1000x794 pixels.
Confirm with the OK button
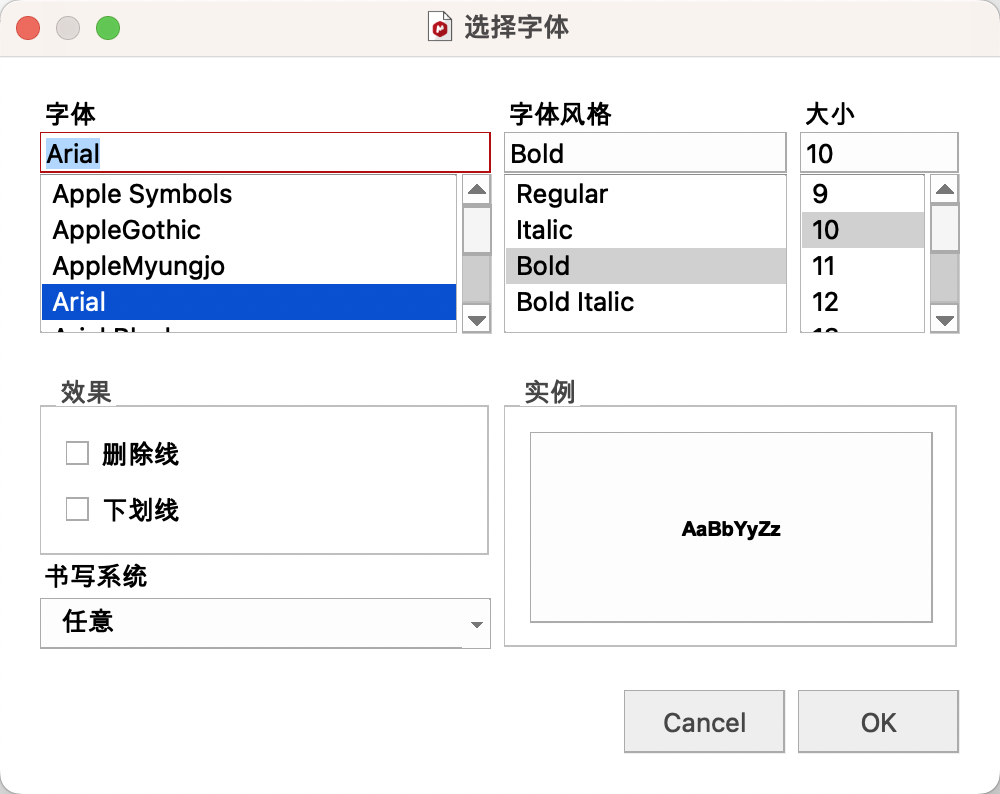tap(878, 722)
